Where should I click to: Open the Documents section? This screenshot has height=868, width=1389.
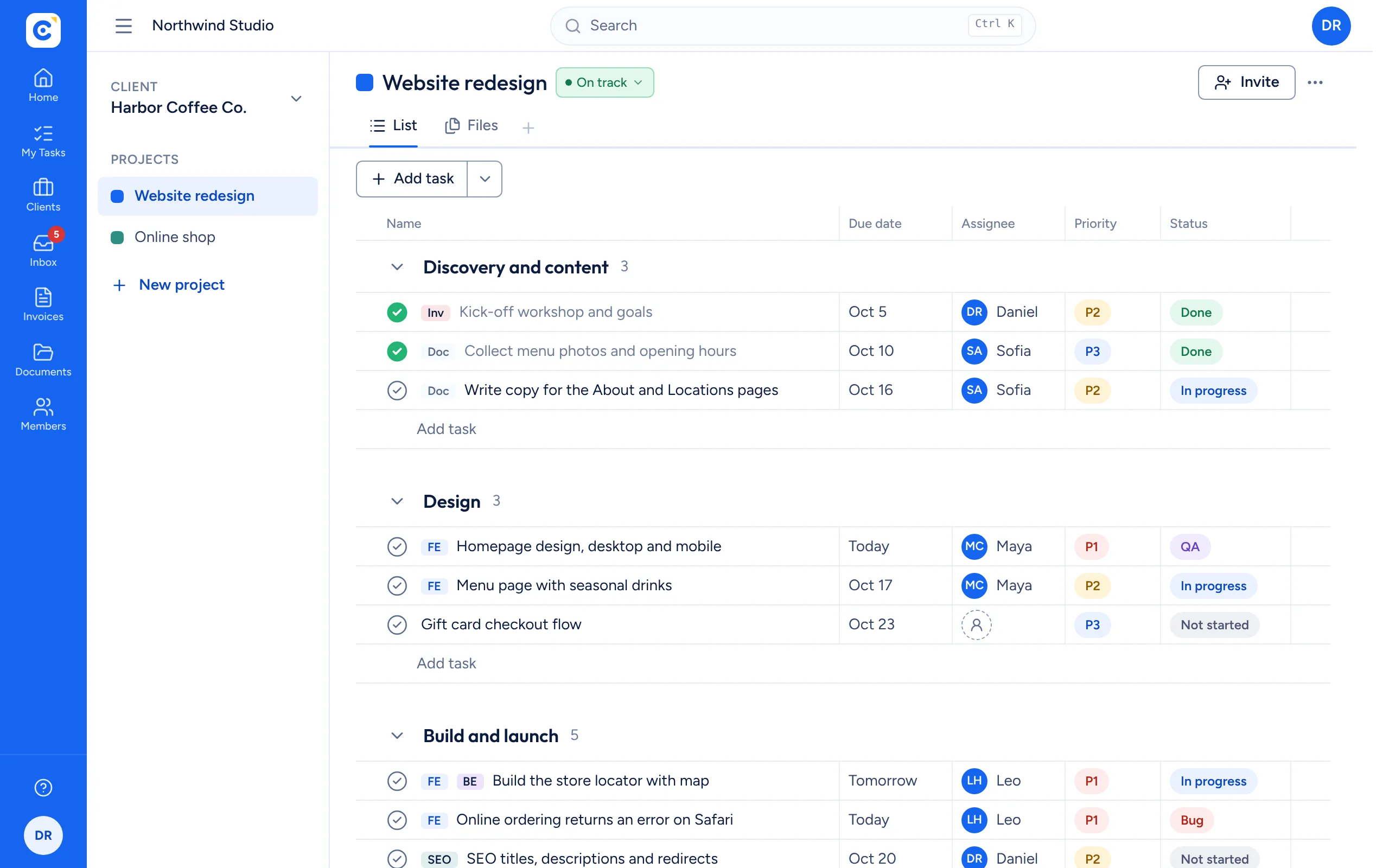click(43, 360)
